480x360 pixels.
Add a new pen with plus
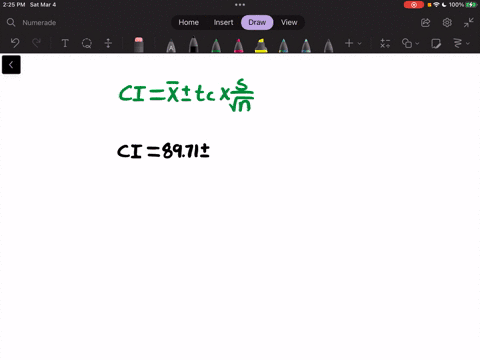click(349, 43)
